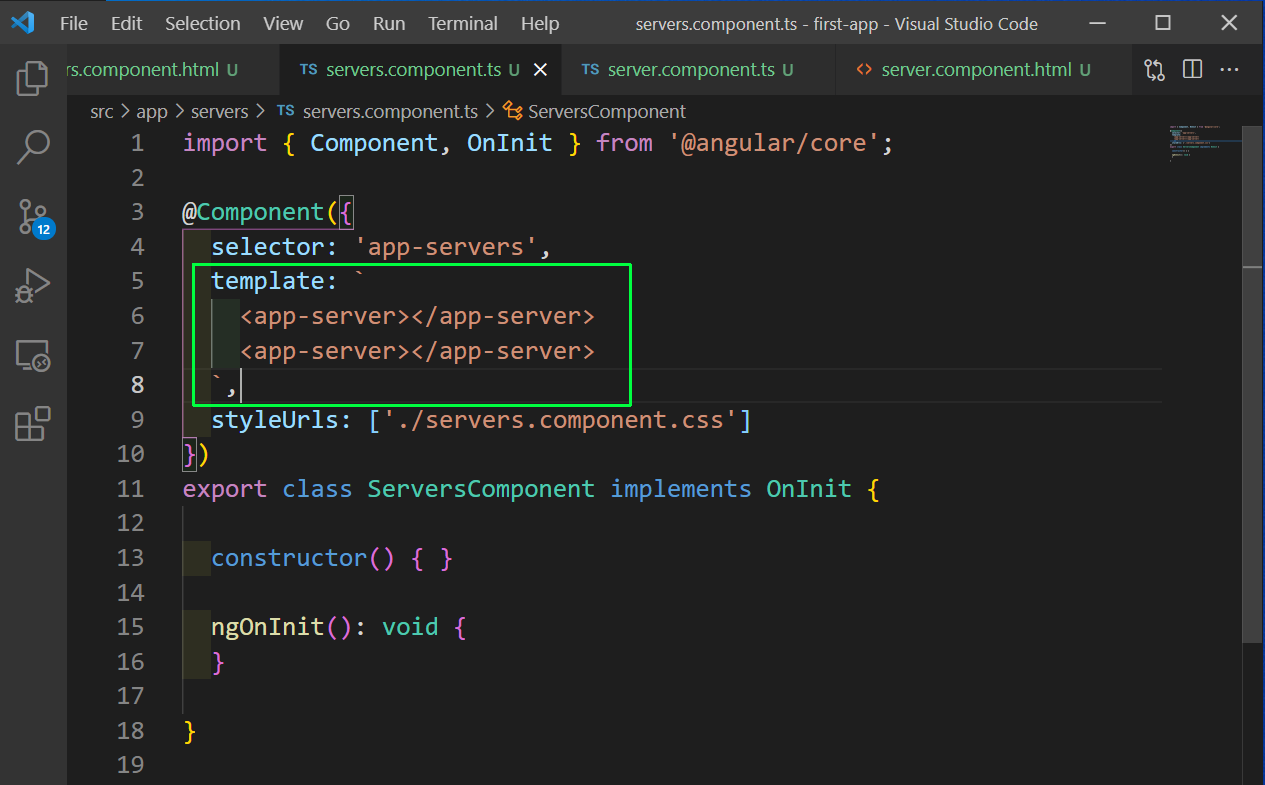Click the OnInit import on line 1
This screenshot has width=1265, height=785.
[x=510, y=143]
